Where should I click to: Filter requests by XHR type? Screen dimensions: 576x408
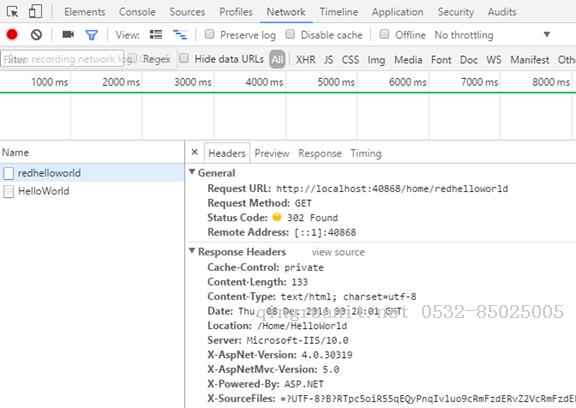(x=306, y=59)
